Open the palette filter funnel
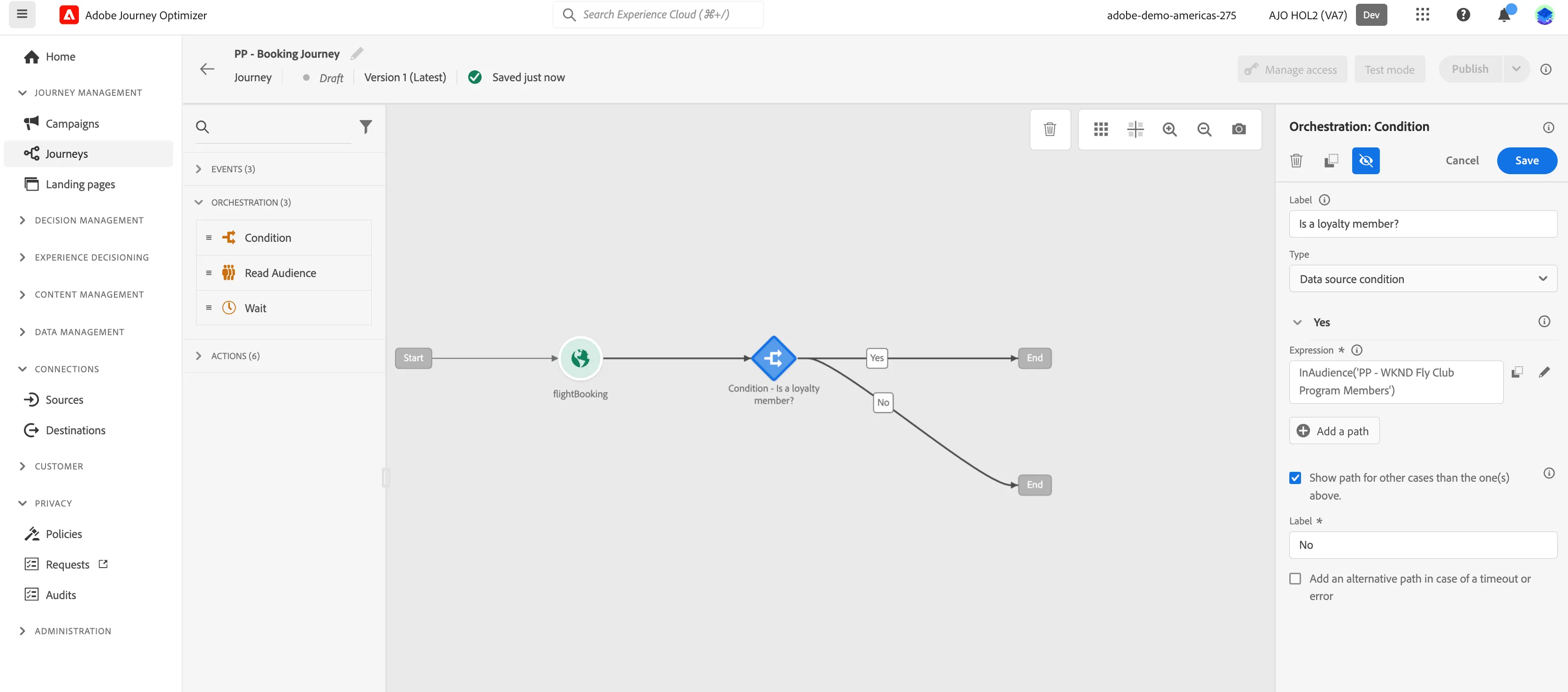Screen dimensions: 1568x692 366,127
